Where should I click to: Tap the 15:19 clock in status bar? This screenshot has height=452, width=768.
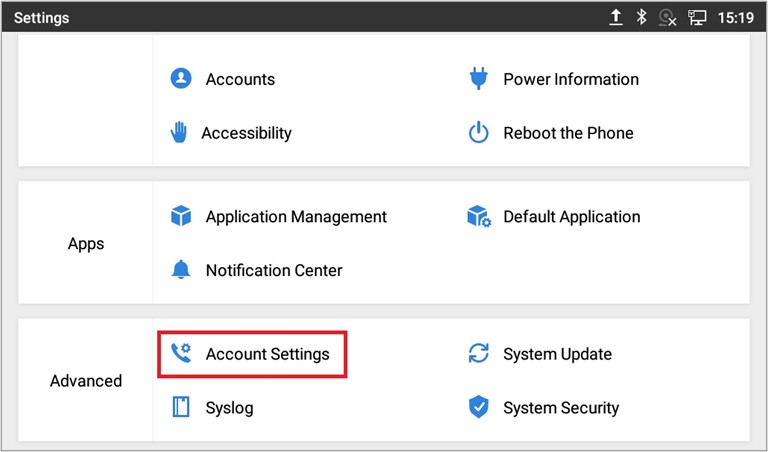click(x=736, y=18)
